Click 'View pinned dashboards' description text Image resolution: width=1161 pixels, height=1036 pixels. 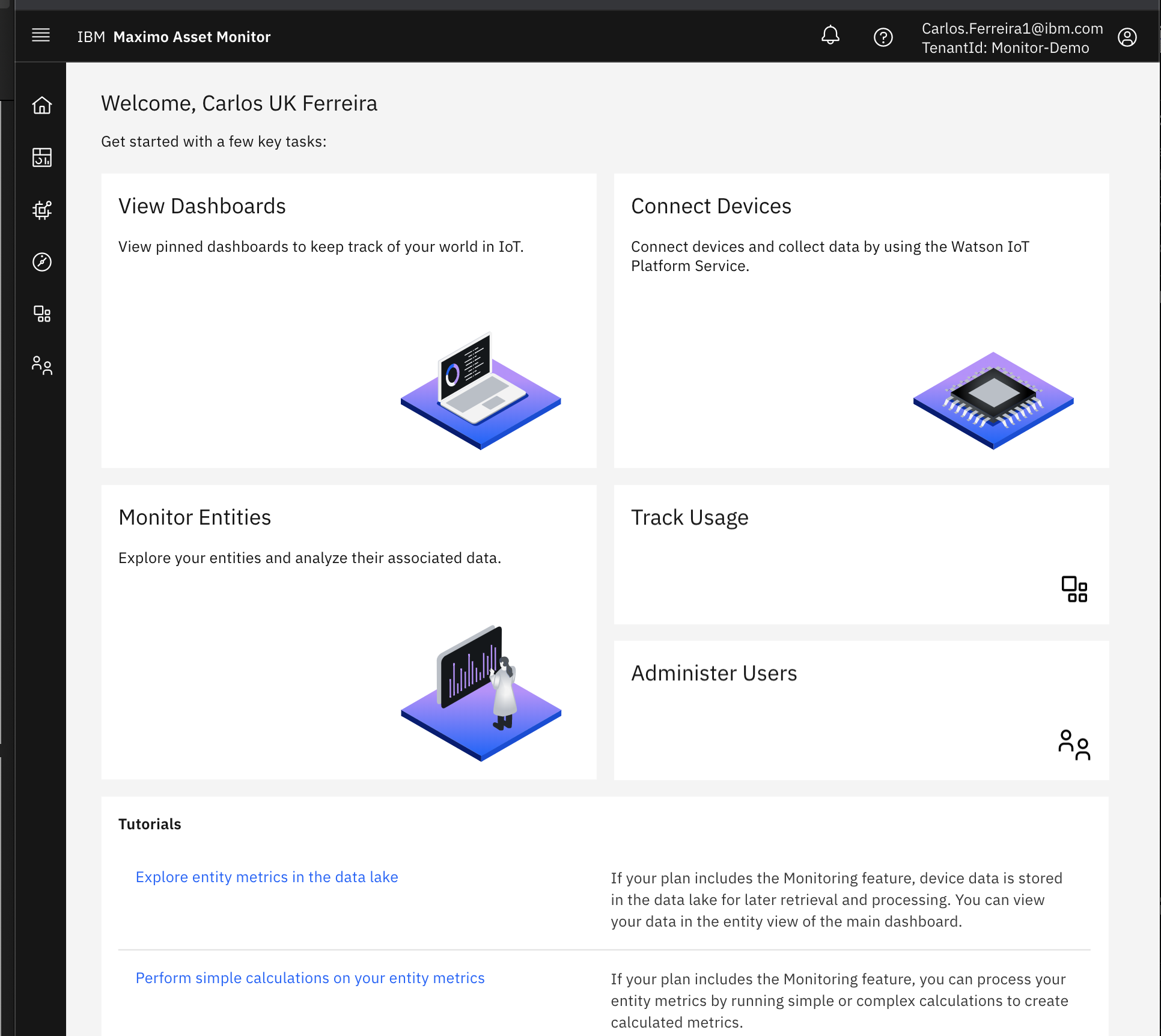click(x=321, y=246)
